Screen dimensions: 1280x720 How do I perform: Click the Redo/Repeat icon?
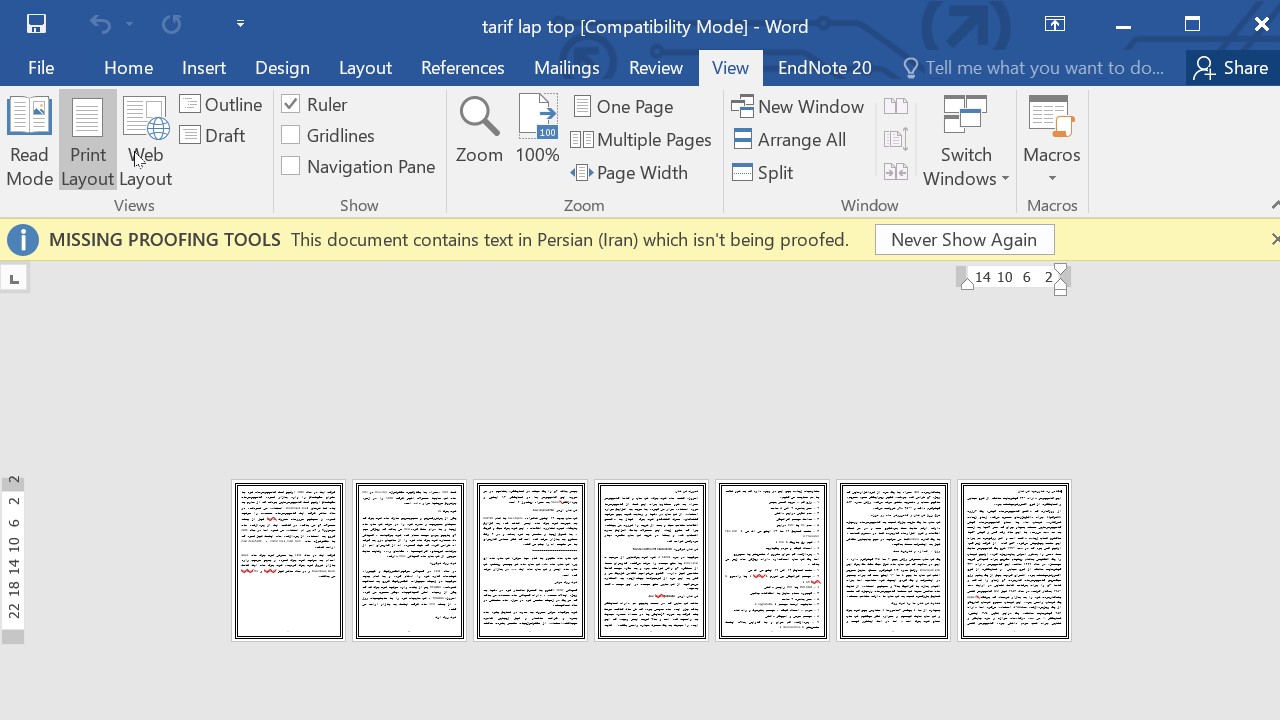point(171,23)
